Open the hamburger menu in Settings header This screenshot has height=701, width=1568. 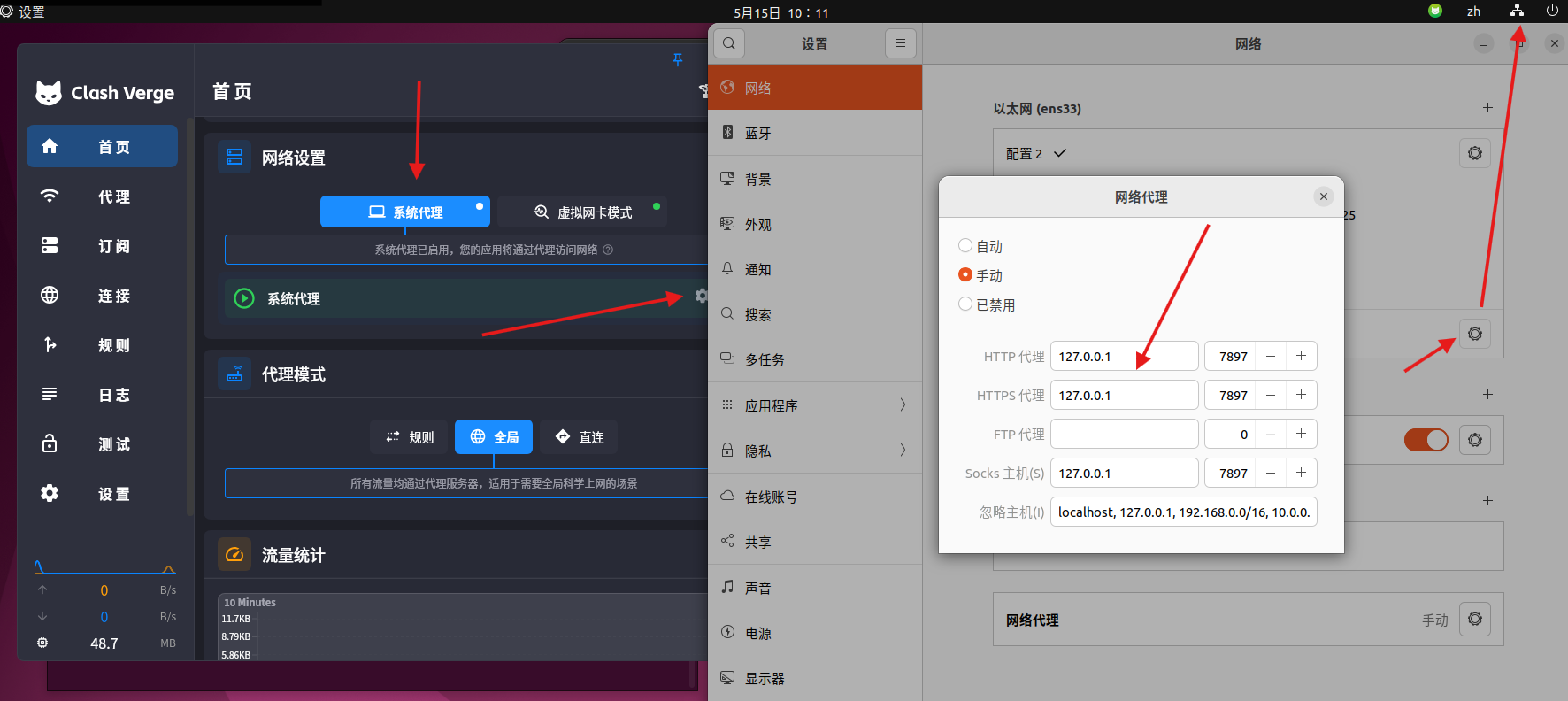900,43
